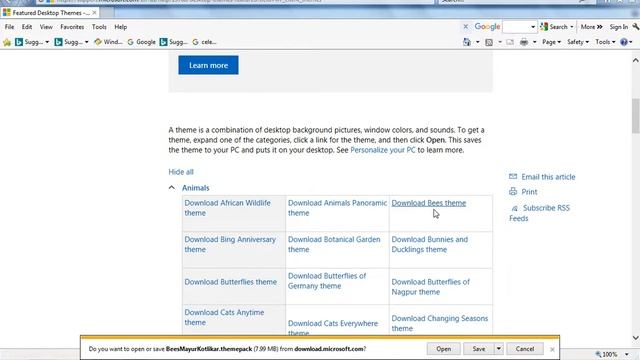Collapse the Animals category chevron
The width and height of the screenshot is (640, 360).
click(172, 188)
